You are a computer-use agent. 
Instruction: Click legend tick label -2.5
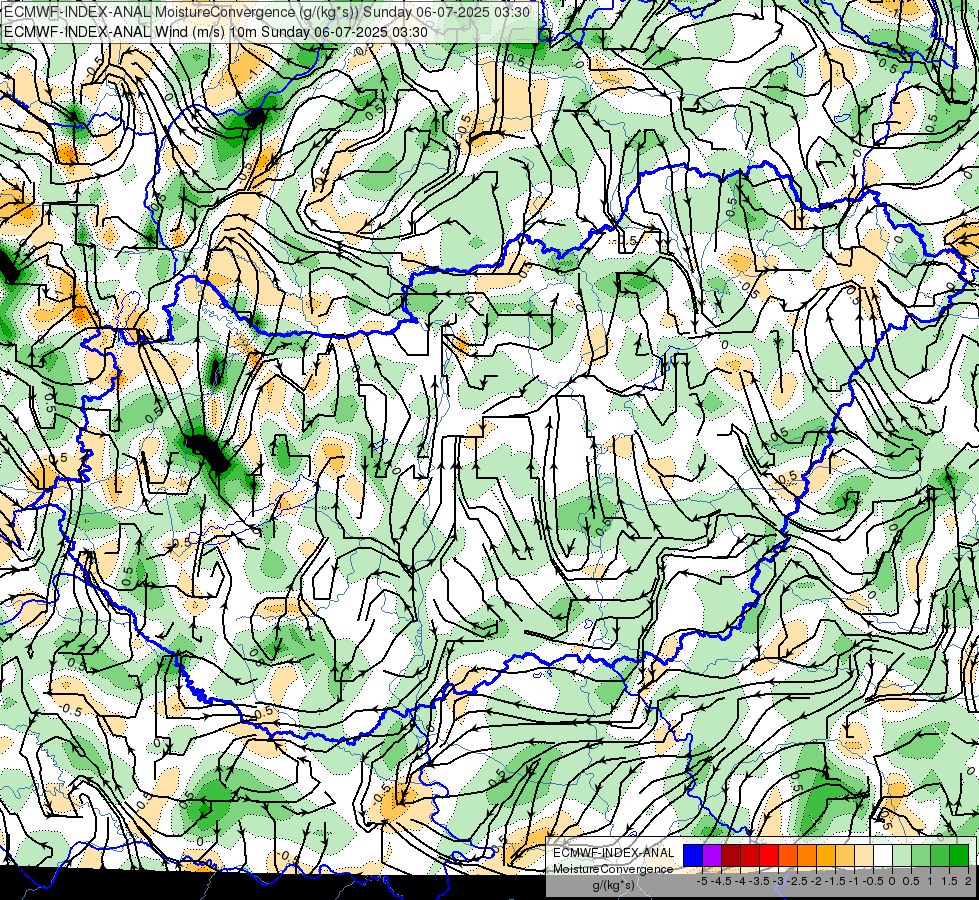797,881
